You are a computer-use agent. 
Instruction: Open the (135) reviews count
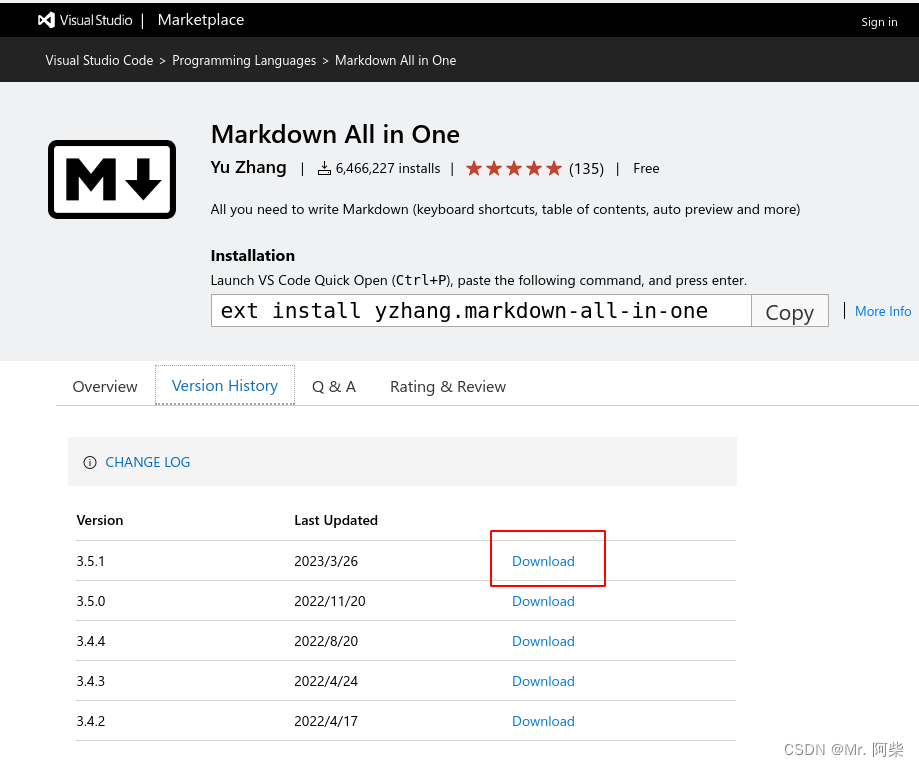click(x=586, y=169)
